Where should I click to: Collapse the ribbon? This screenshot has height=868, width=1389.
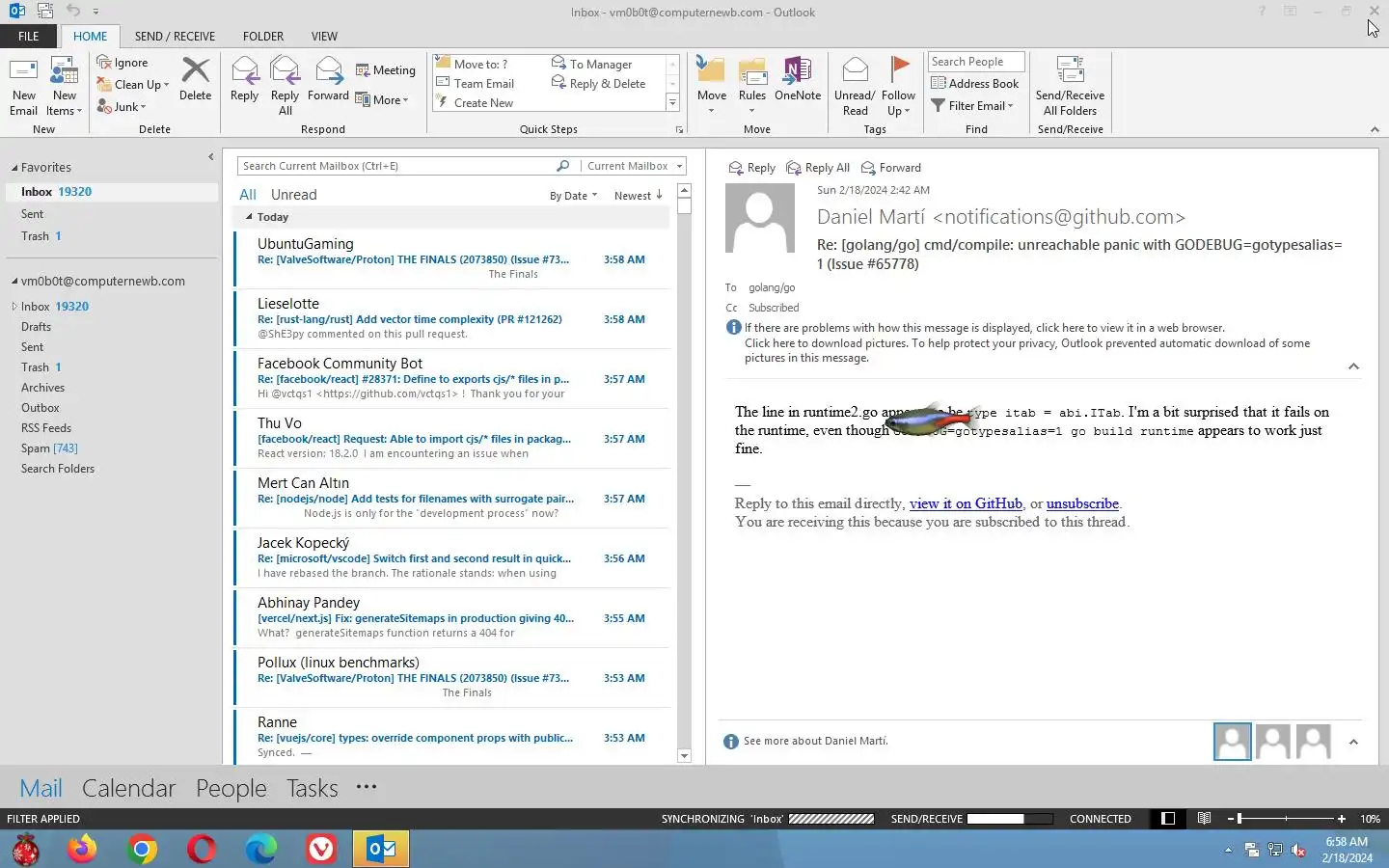[x=1375, y=129]
